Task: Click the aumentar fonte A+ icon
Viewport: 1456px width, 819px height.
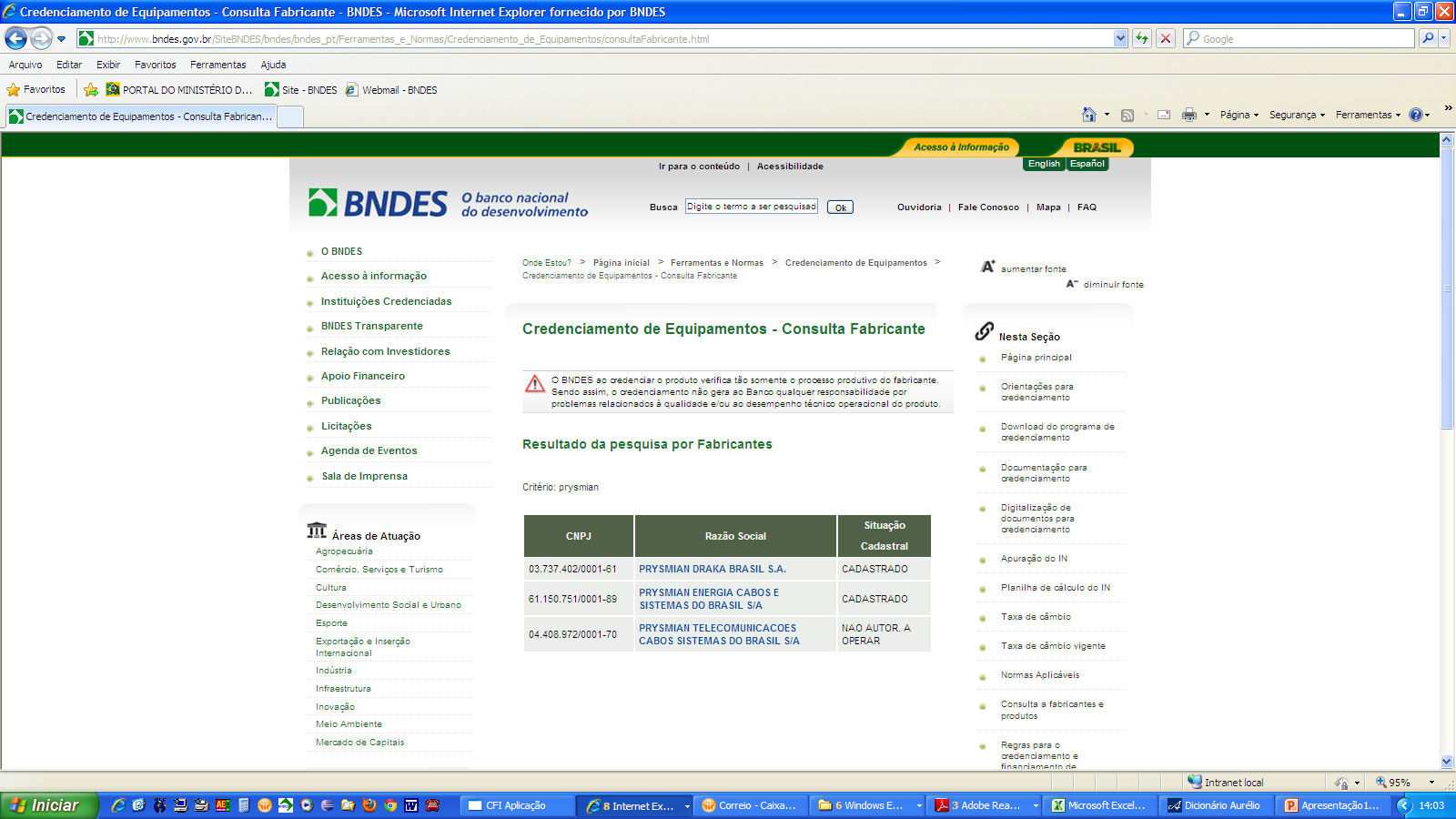Action: point(988,267)
